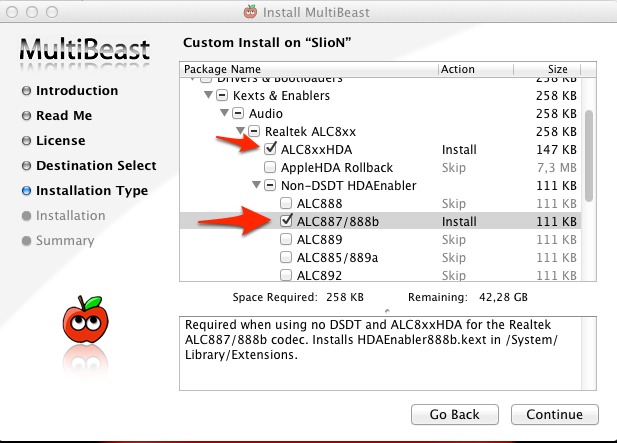Check the ALC889 checkbox

click(x=286, y=239)
